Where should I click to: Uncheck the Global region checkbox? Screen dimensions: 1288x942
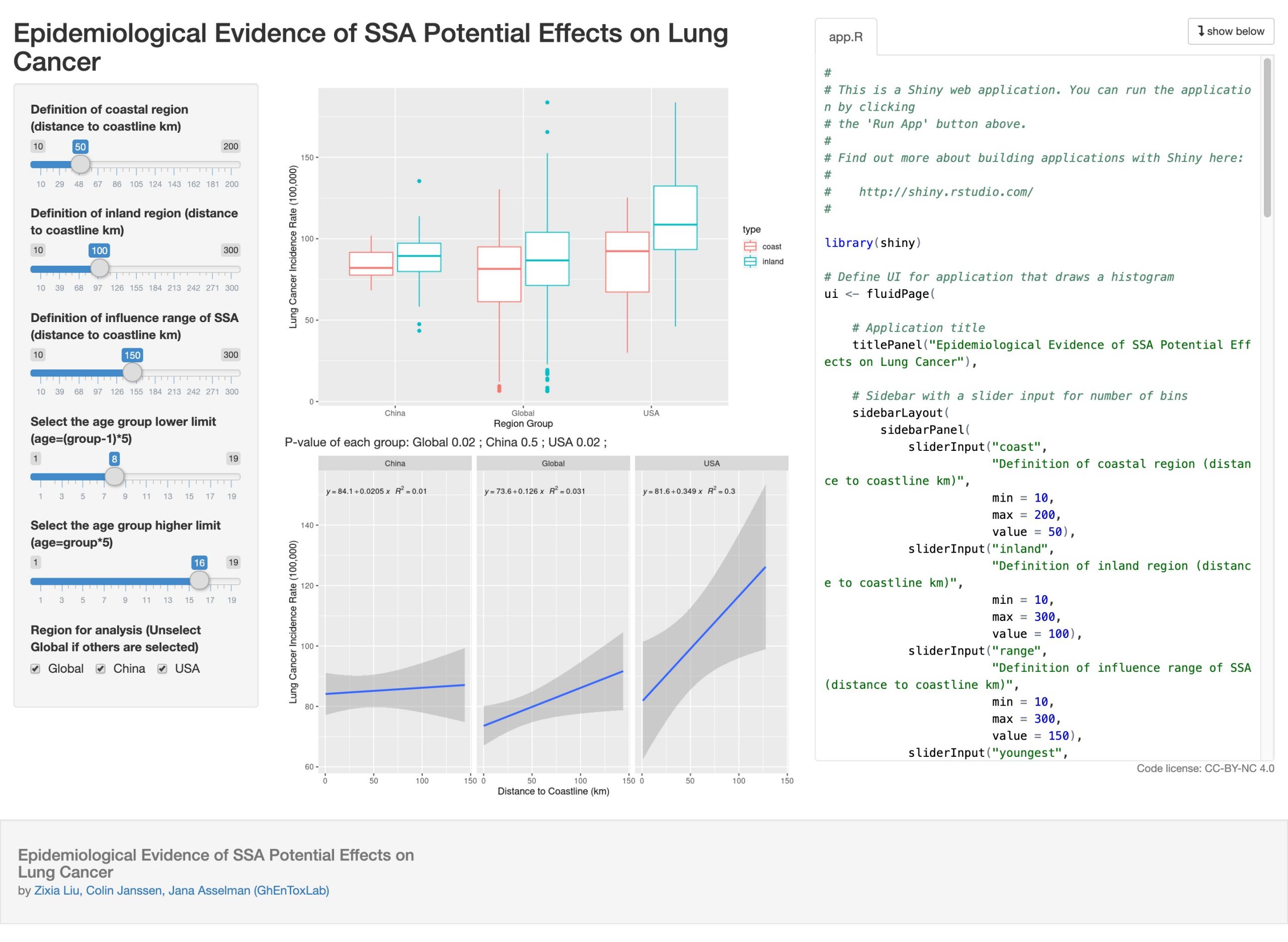(35, 669)
